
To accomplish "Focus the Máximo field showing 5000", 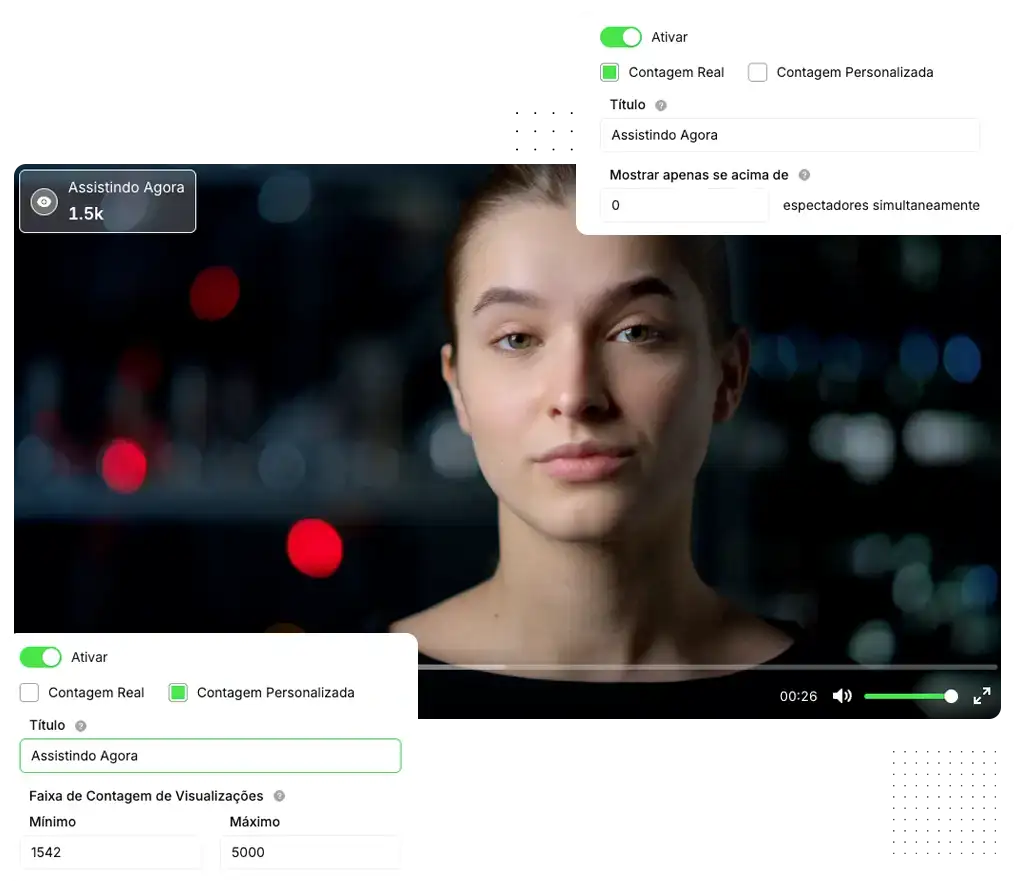I will coord(311,852).
